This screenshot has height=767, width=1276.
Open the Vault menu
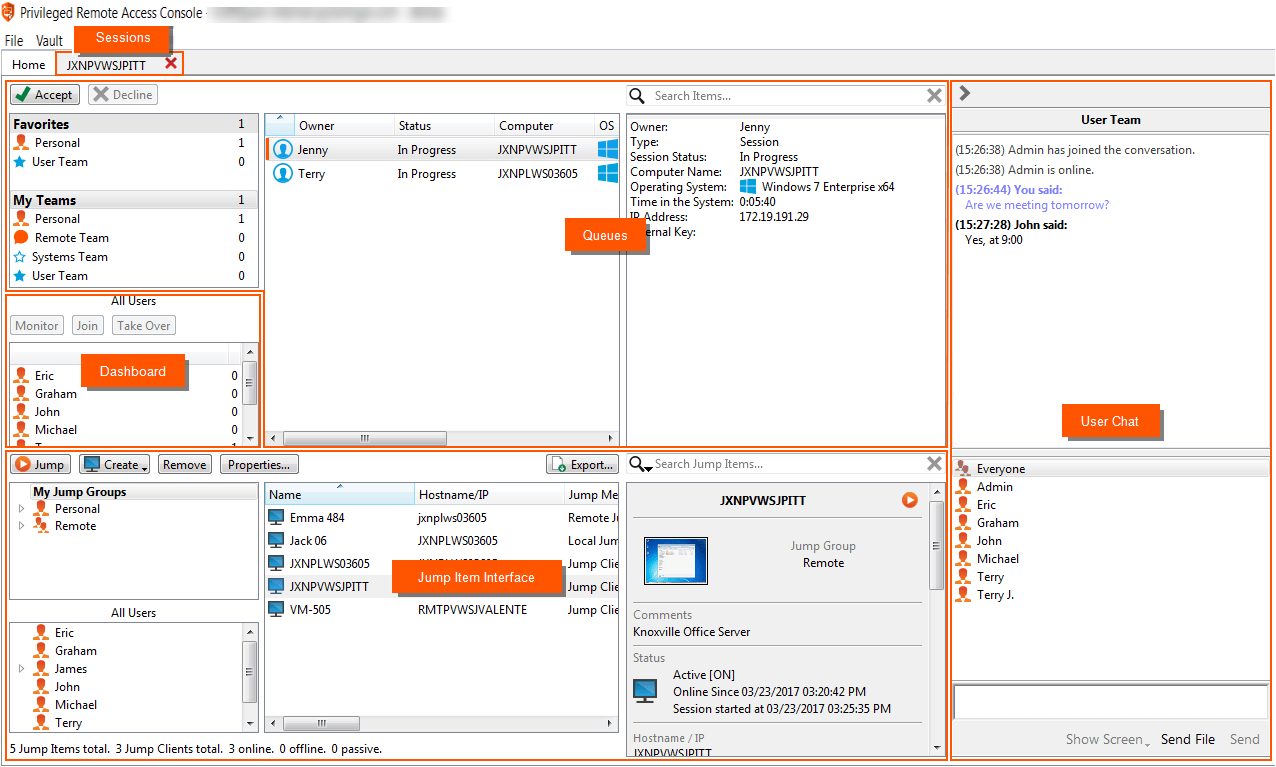[50, 41]
